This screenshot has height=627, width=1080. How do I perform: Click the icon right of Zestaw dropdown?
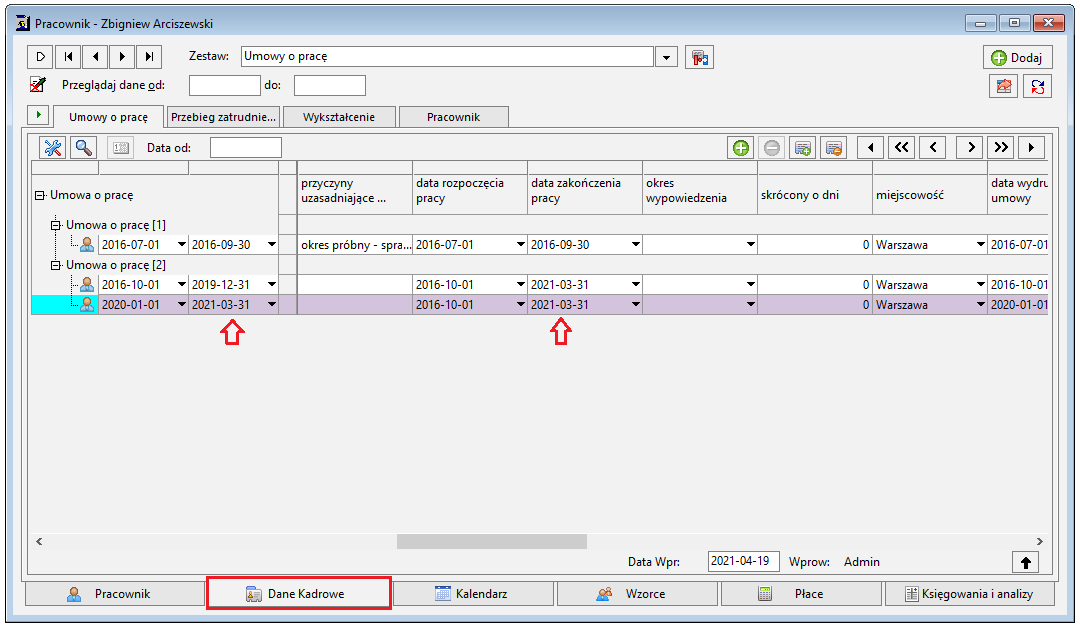(699, 57)
